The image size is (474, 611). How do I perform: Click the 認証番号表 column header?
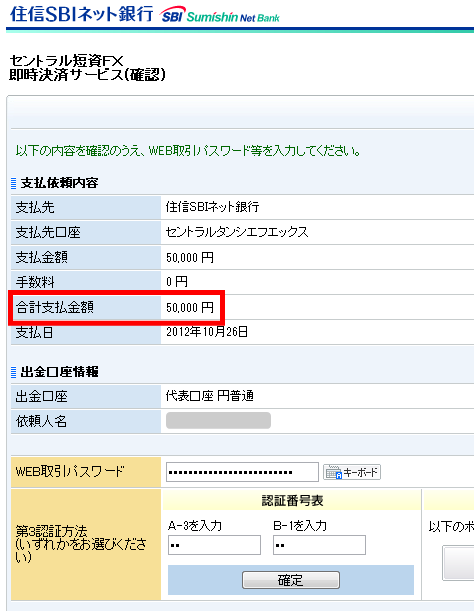pyautogui.click(x=292, y=501)
